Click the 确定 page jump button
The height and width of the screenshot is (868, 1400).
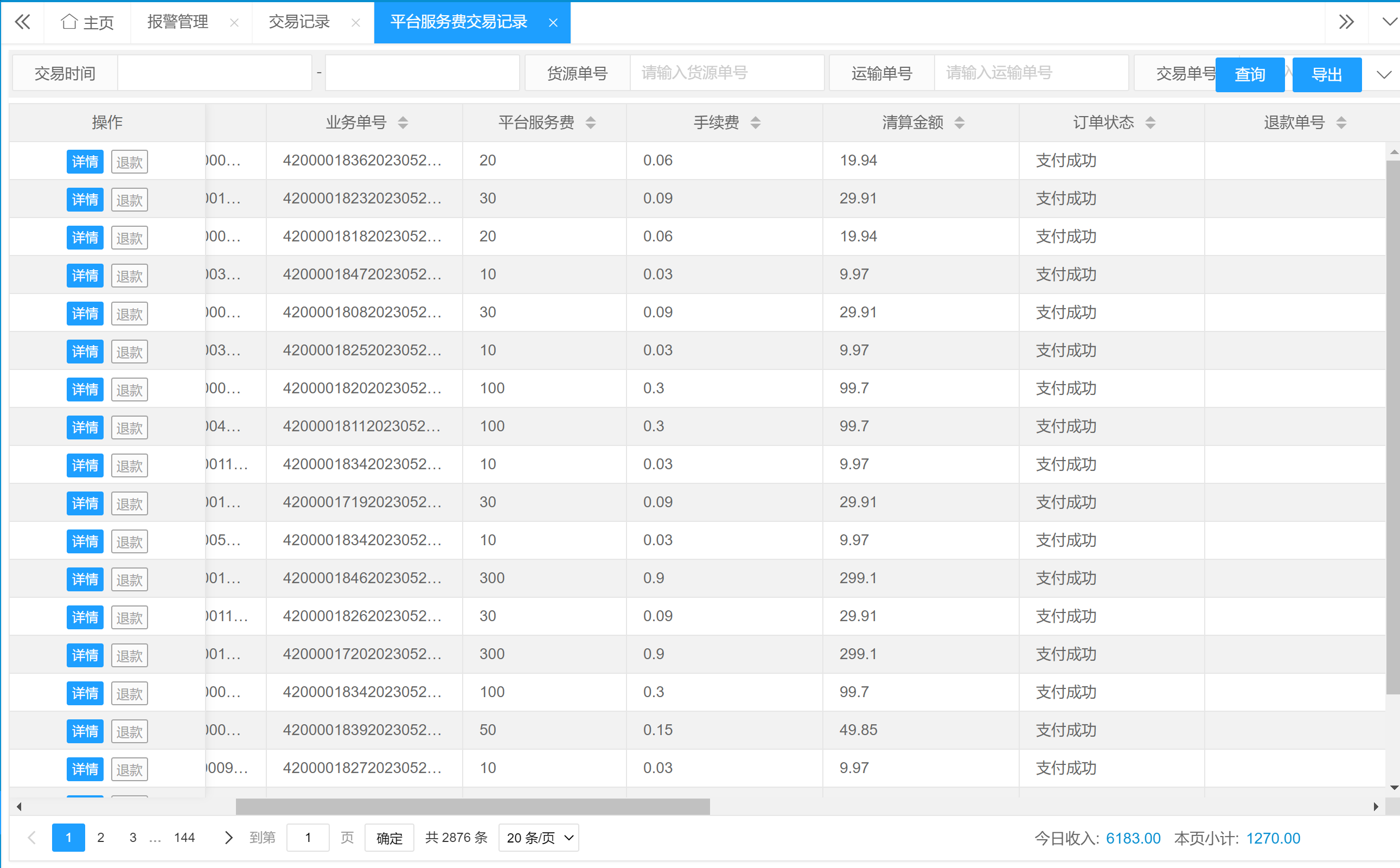(389, 838)
